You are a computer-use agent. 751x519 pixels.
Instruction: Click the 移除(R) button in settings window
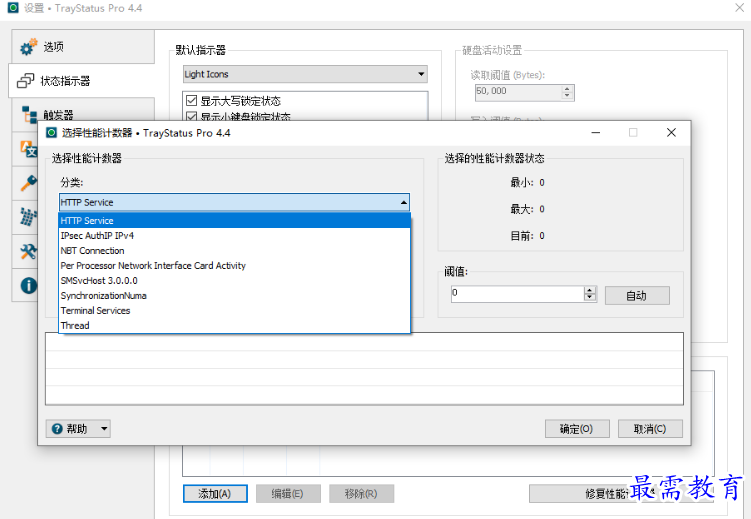pos(361,494)
